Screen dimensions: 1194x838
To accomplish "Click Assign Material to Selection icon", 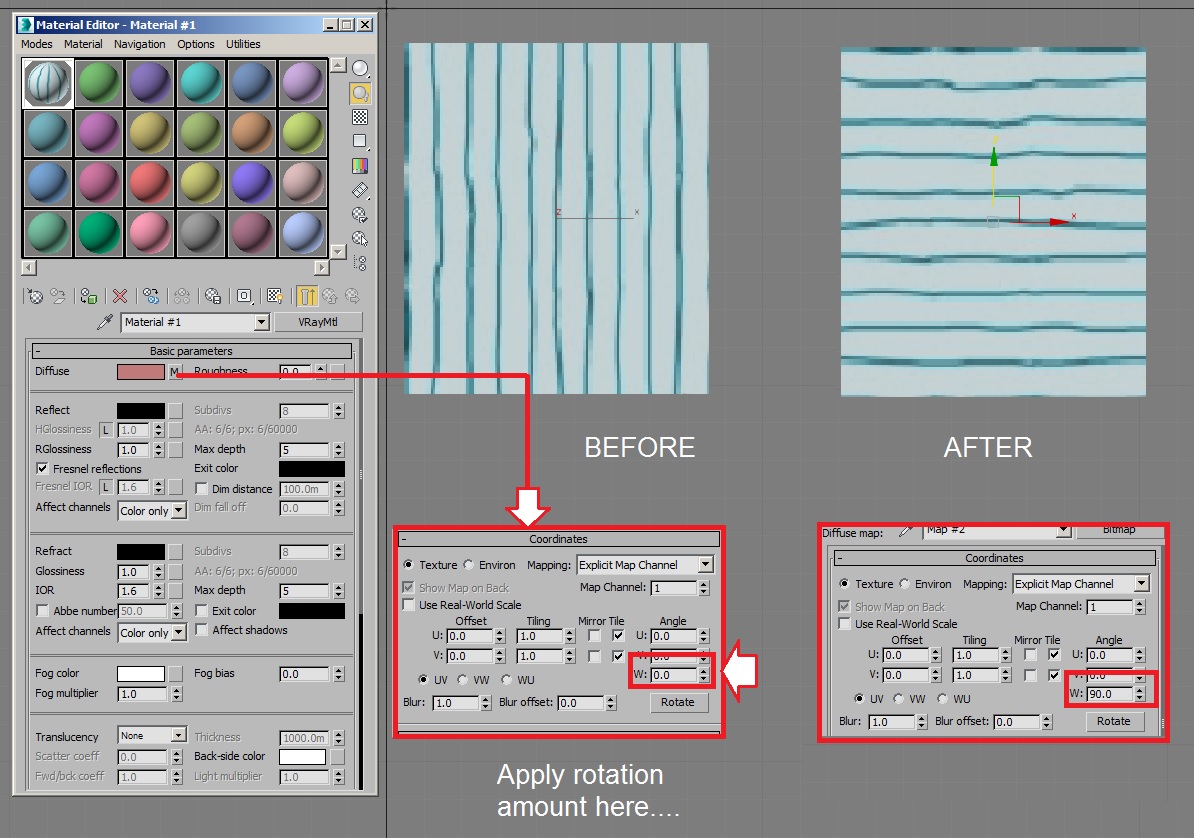I will tap(88, 296).
